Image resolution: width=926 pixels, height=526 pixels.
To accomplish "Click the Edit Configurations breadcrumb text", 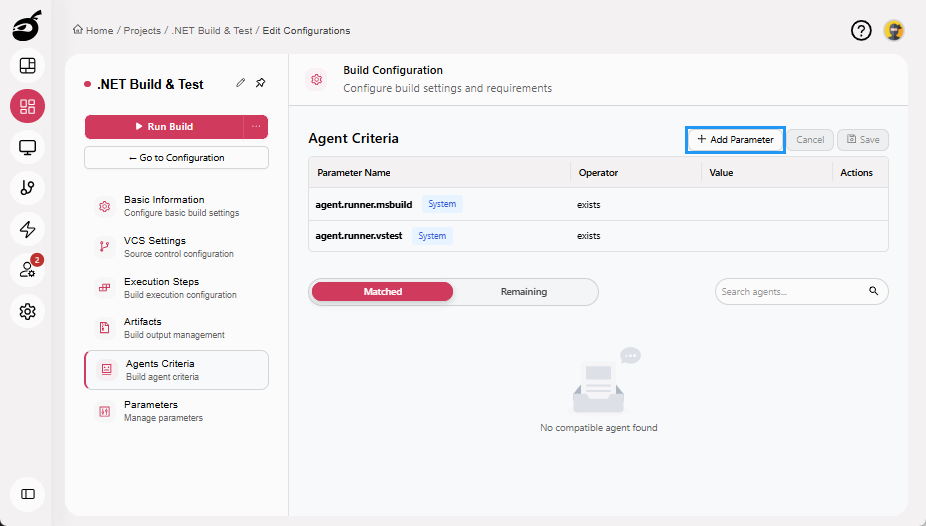I will [x=306, y=31].
